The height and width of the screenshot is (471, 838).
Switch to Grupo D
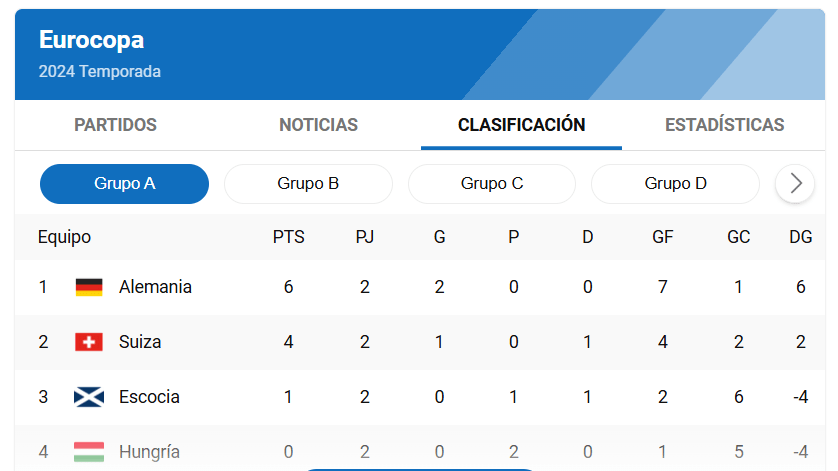click(676, 184)
